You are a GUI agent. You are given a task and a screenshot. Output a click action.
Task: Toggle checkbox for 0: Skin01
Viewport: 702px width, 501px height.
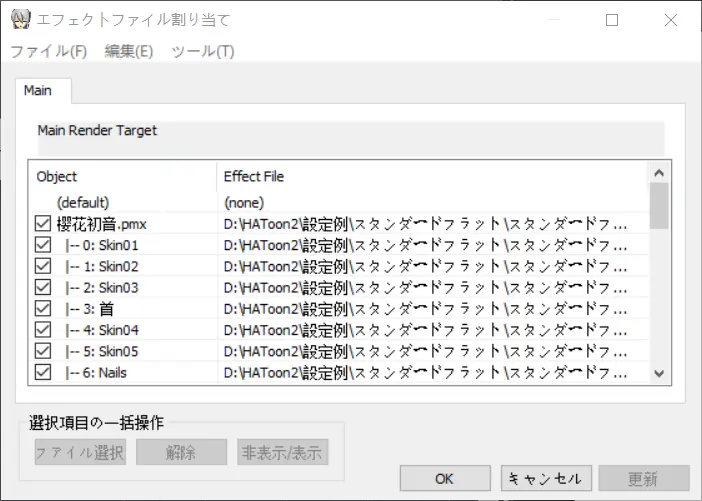(x=43, y=245)
